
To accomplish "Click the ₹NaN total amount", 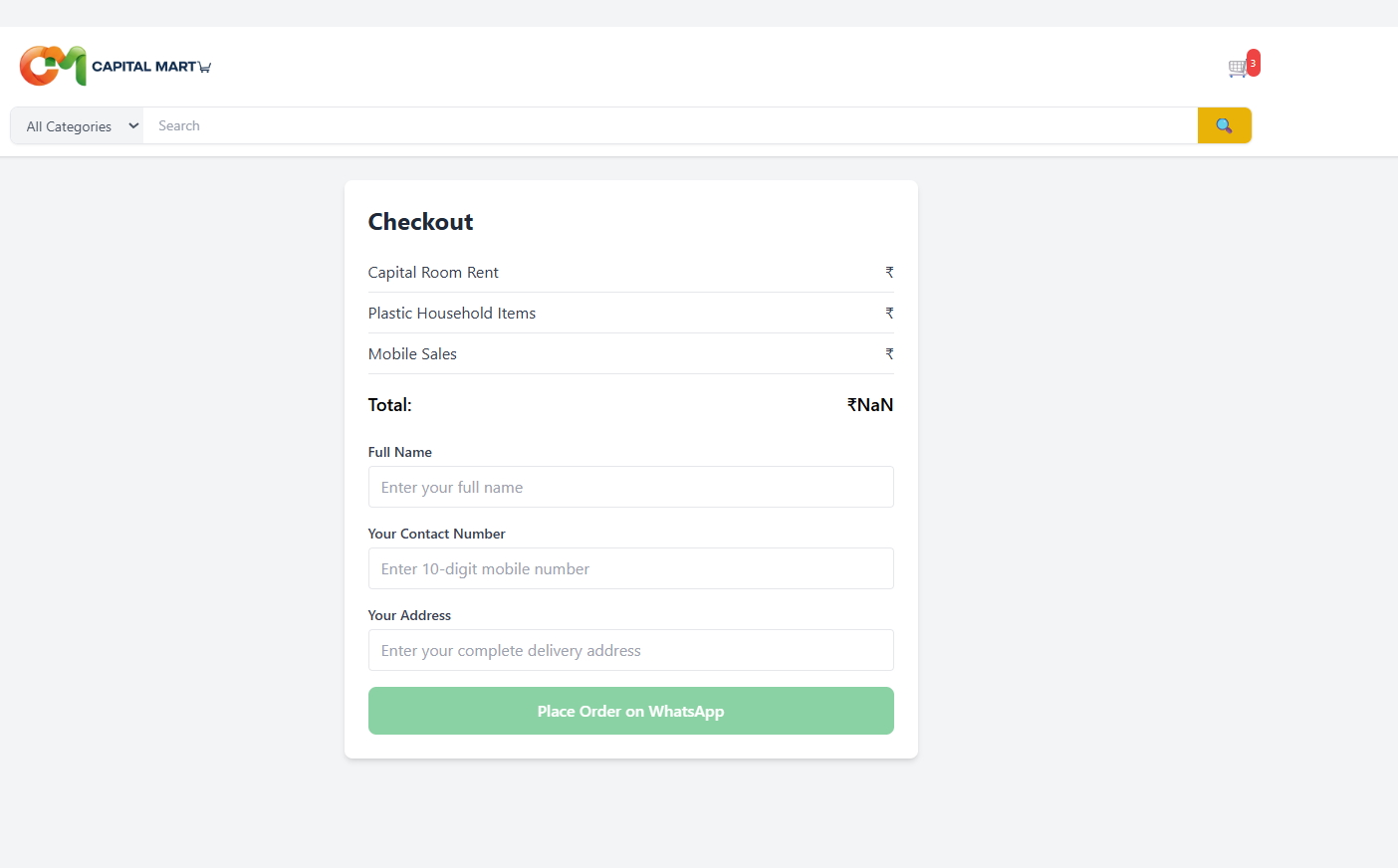I will pos(870,405).
